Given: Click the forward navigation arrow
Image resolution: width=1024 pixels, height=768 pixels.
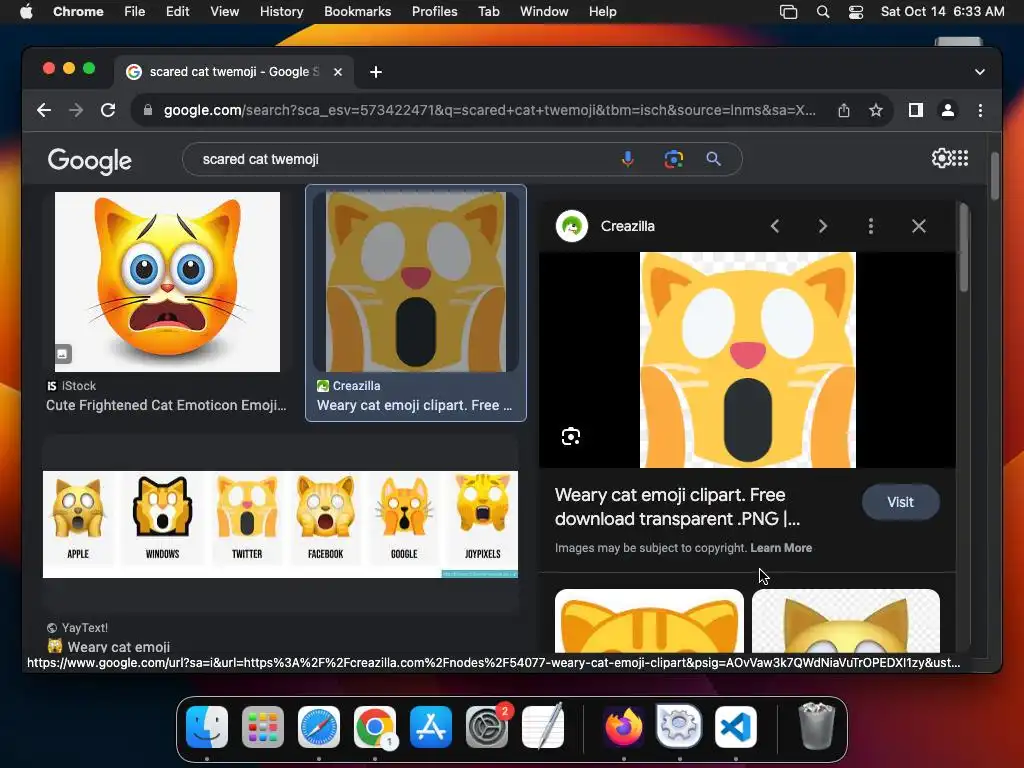Looking at the screenshot, I should (76, 110).
